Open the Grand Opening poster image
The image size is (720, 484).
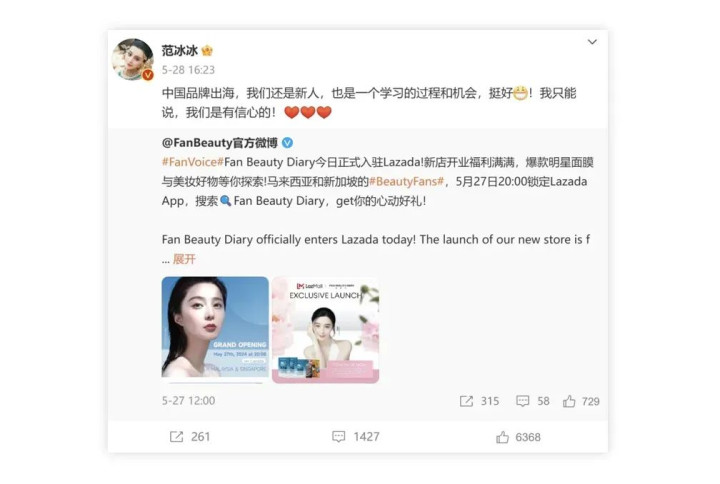pos(215,330)
